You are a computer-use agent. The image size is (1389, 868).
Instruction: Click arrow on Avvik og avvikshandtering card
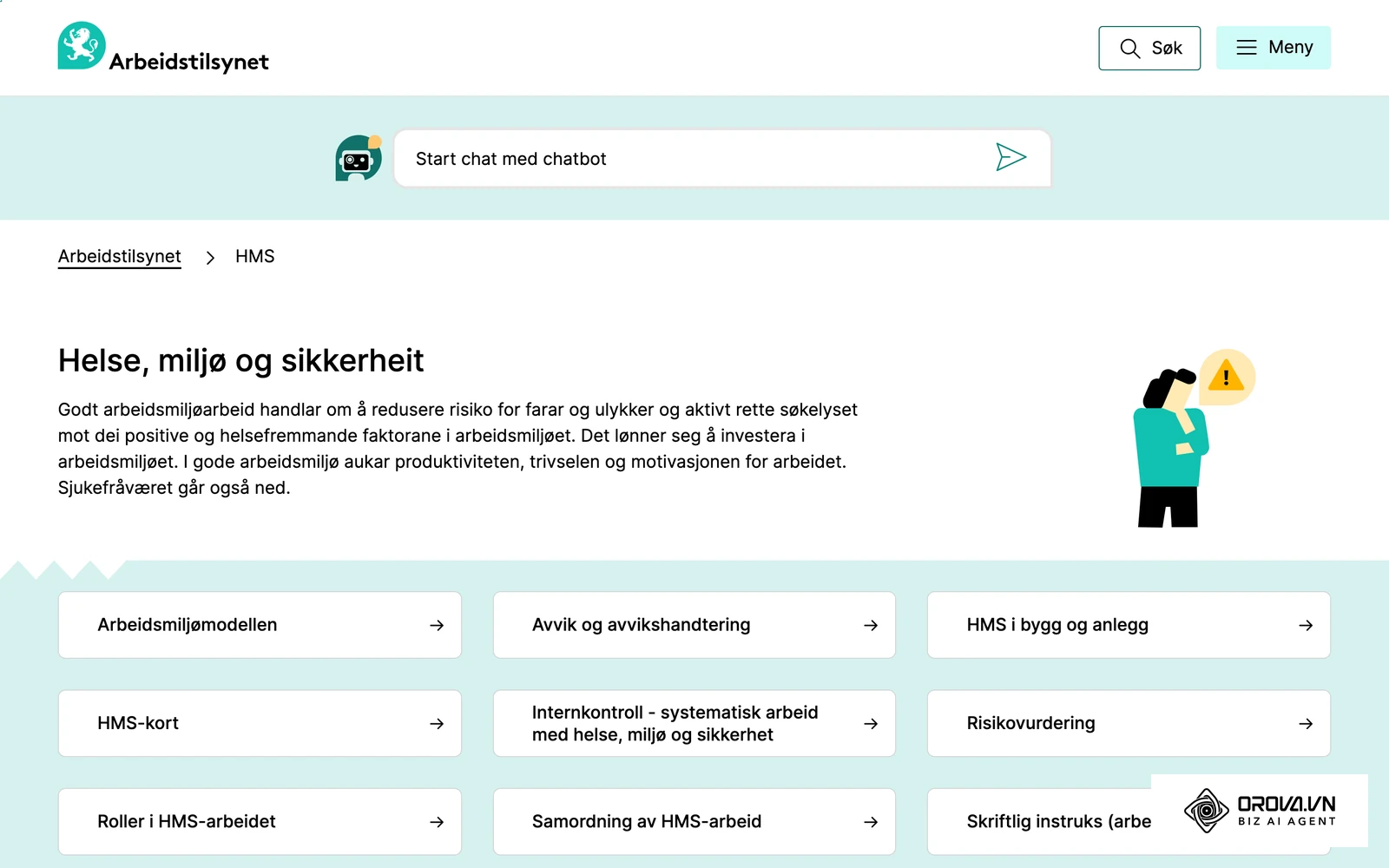point(871,625)
